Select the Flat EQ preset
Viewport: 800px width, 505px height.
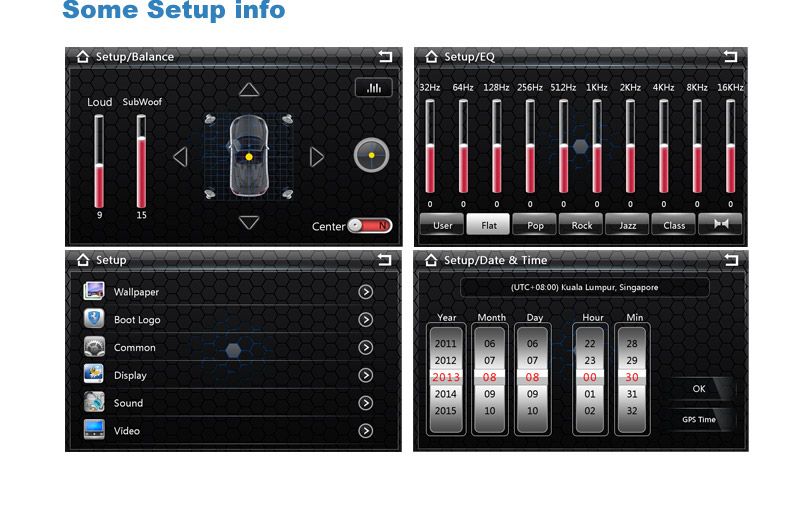tap(489, 225)
